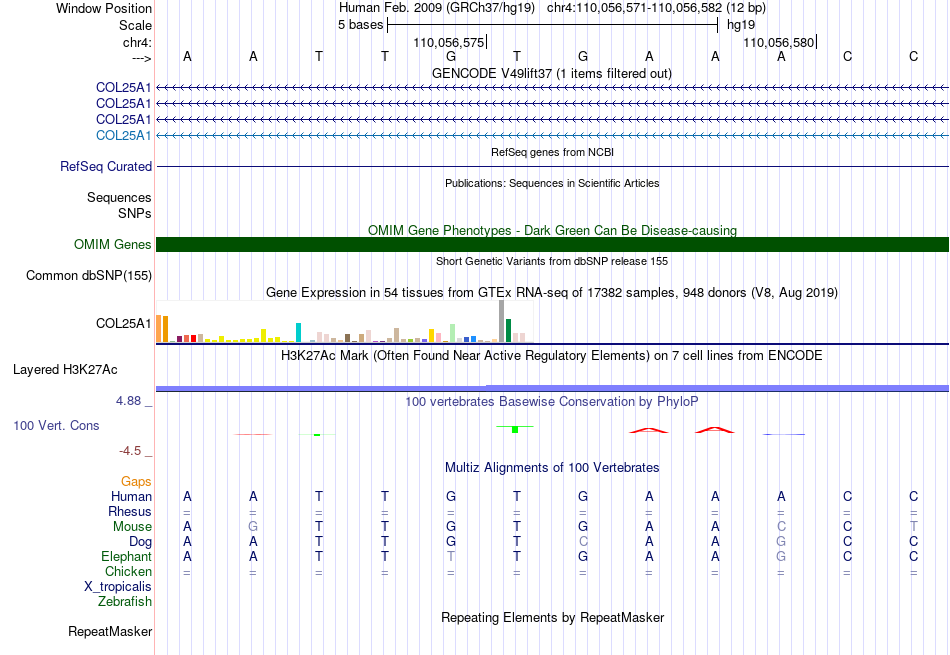
Task: Open Publications: Sequences in Scientific Articles title
Action: [x=552, y=183]
